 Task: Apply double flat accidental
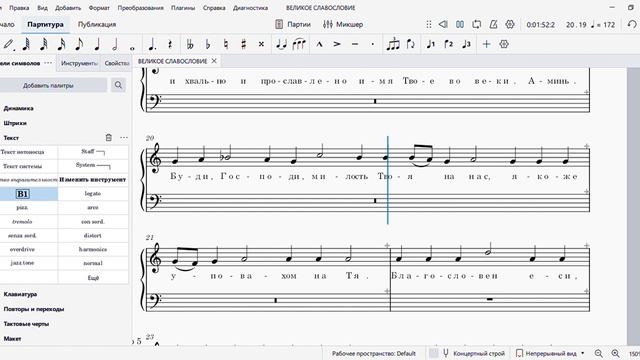(x=190, y=44)
